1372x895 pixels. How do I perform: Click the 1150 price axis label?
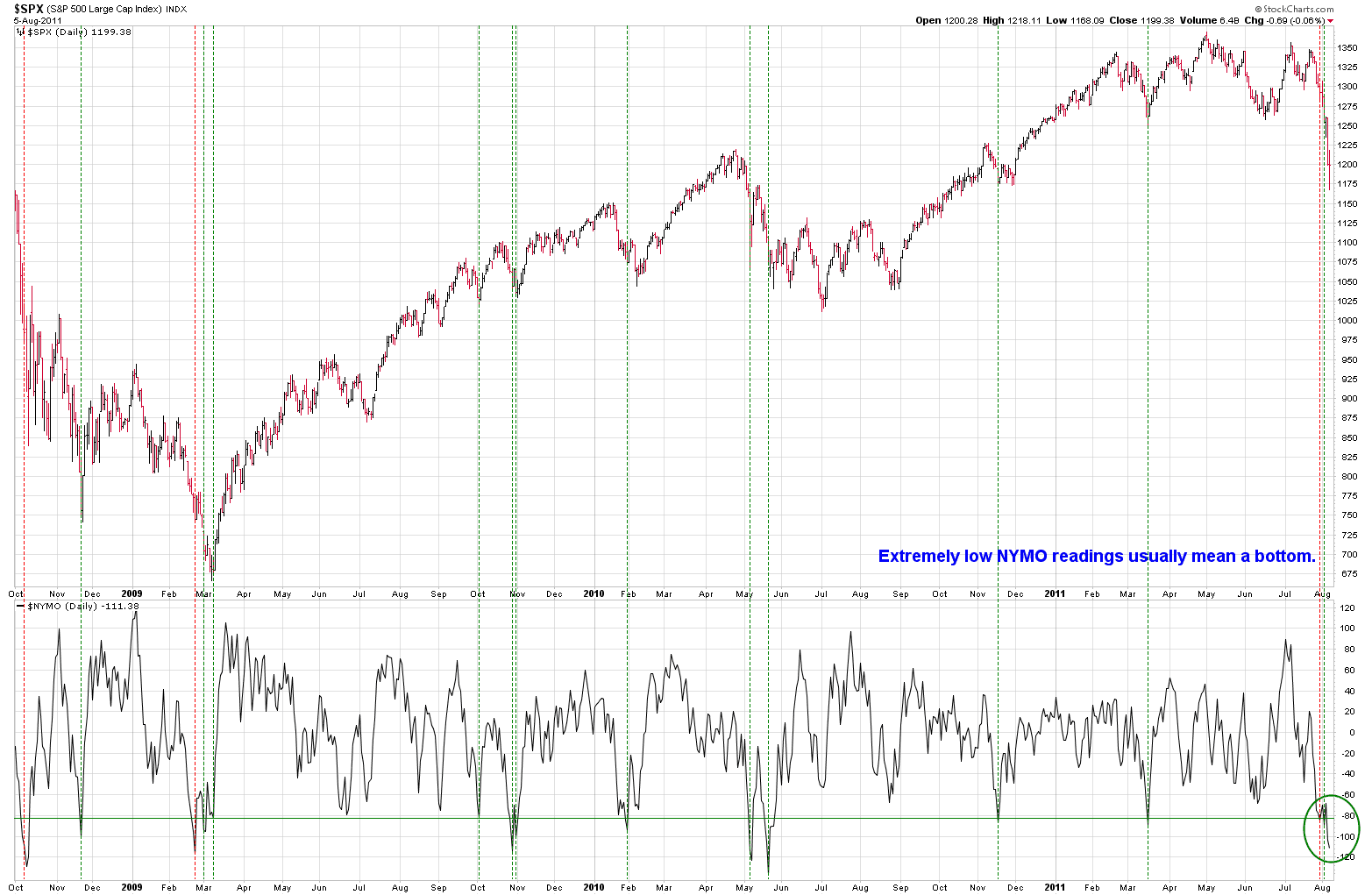[1348, 203]
